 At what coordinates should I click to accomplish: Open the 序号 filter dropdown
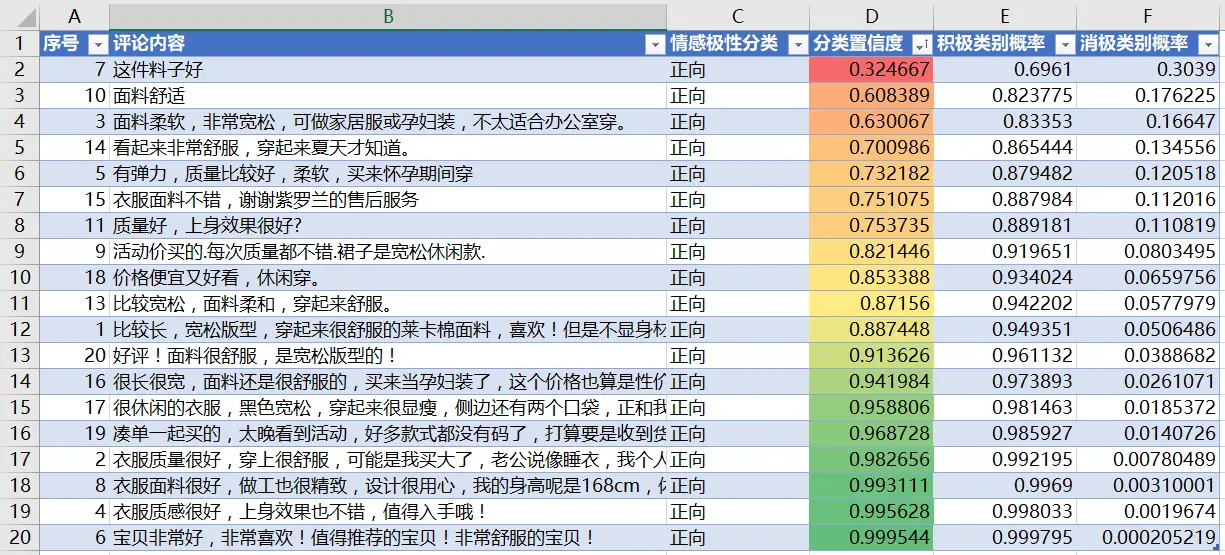coord(98,44)
